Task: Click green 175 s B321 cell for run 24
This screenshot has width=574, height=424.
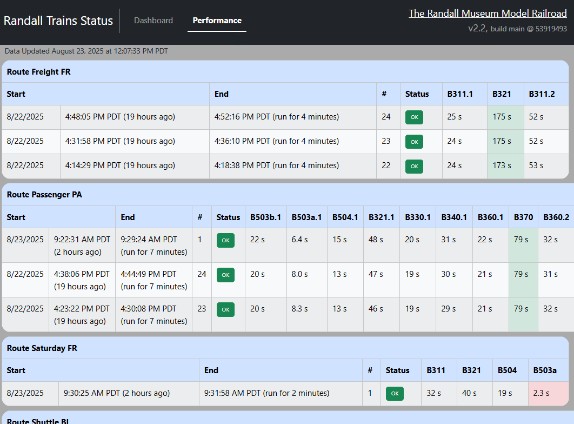Action: (x=505, y=117)
